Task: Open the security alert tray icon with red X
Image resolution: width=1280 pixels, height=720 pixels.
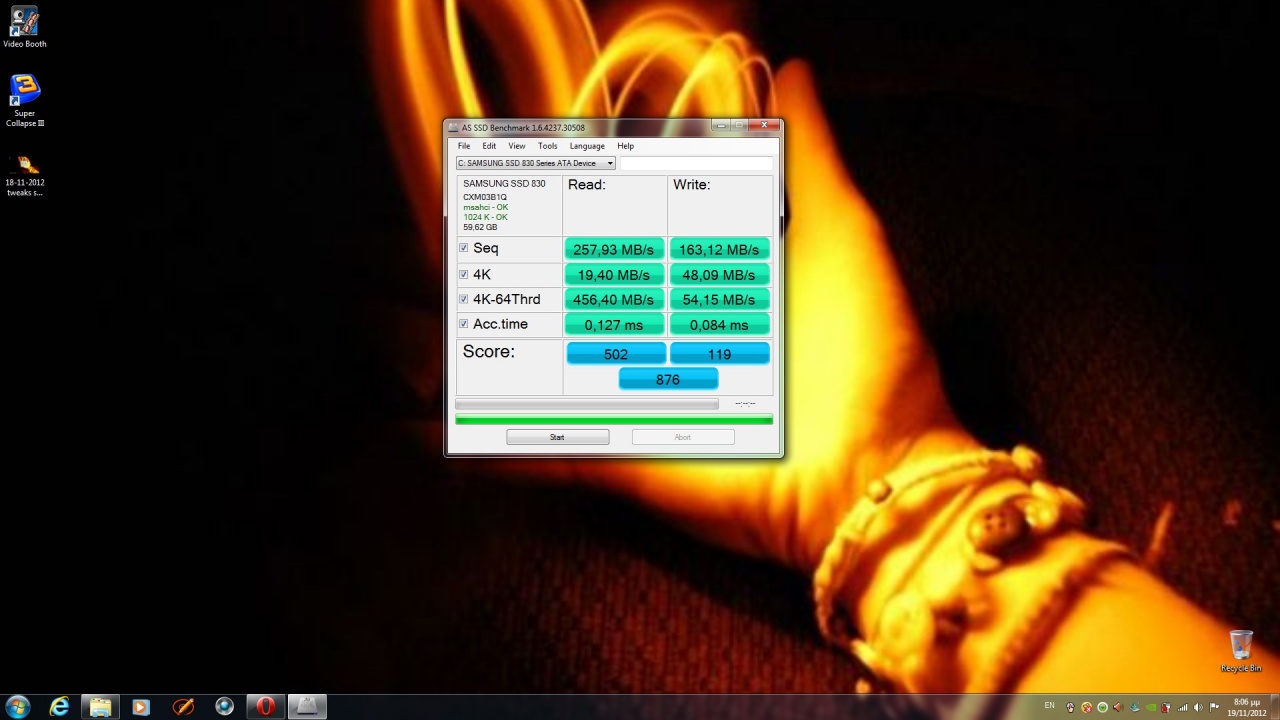Action: [x=1086, y=707]
